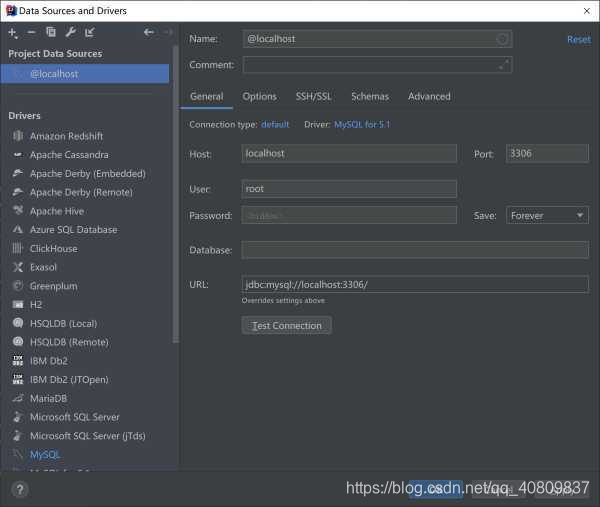Viewport: 600px width, 507px height.
Task: Open driver settings wrench icon
Action: tap(70, 33)
